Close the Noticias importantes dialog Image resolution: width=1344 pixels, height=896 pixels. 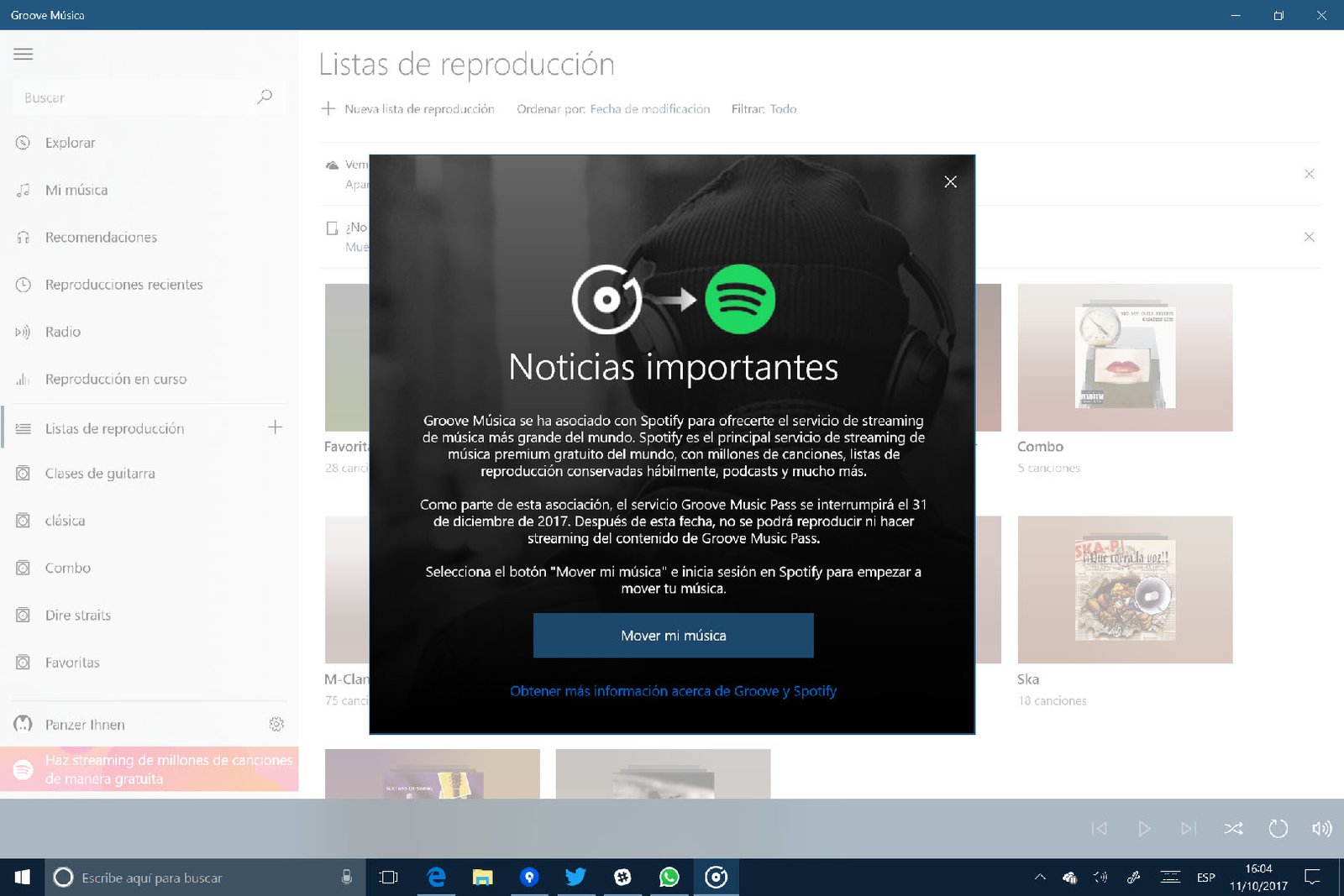pyautogui.click(x=950, y=181)
